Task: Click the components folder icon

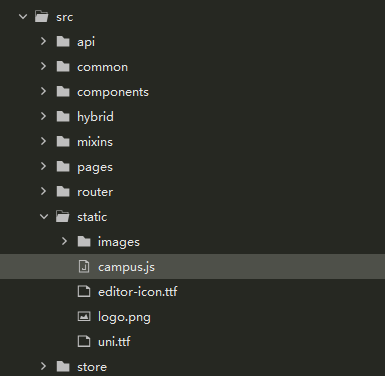Action: 63,91
